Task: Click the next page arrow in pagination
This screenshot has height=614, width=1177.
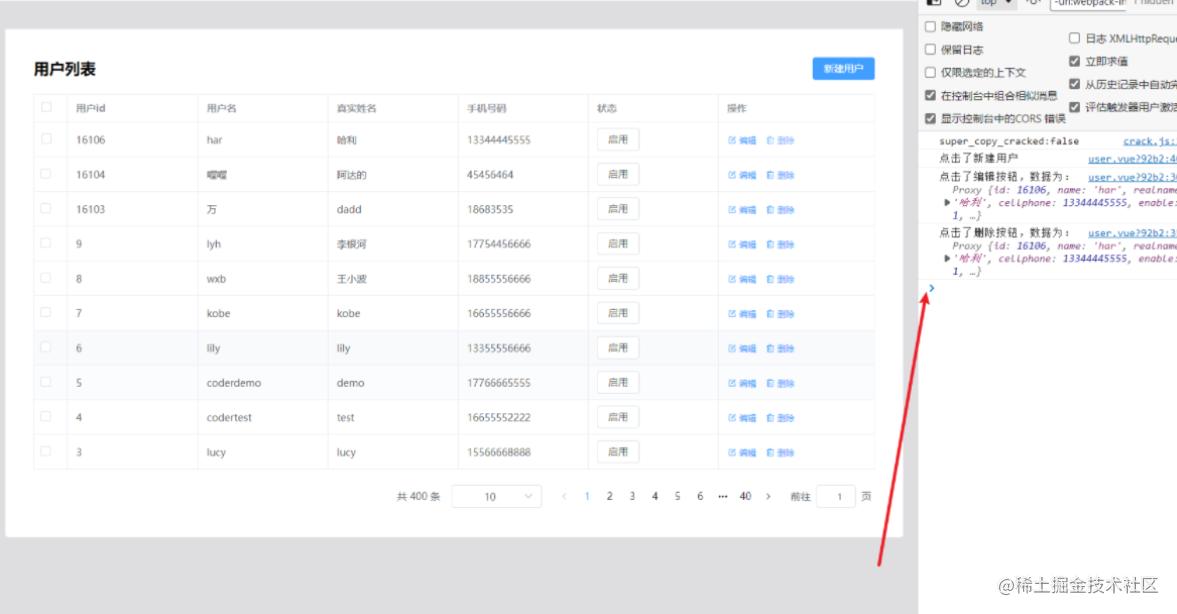Action: 768,496
